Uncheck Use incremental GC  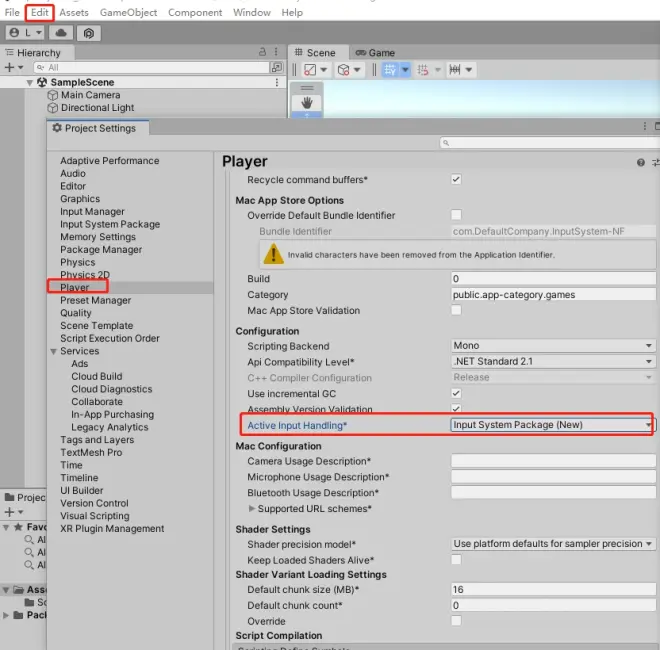(x=456, y=394)
